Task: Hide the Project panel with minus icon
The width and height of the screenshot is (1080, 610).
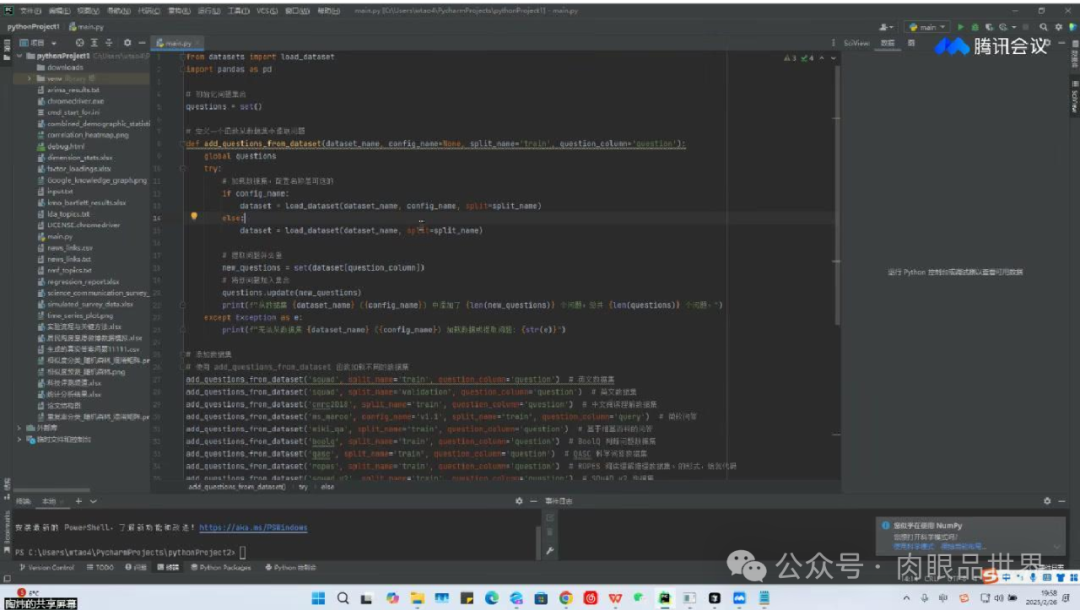Action: 142,43
